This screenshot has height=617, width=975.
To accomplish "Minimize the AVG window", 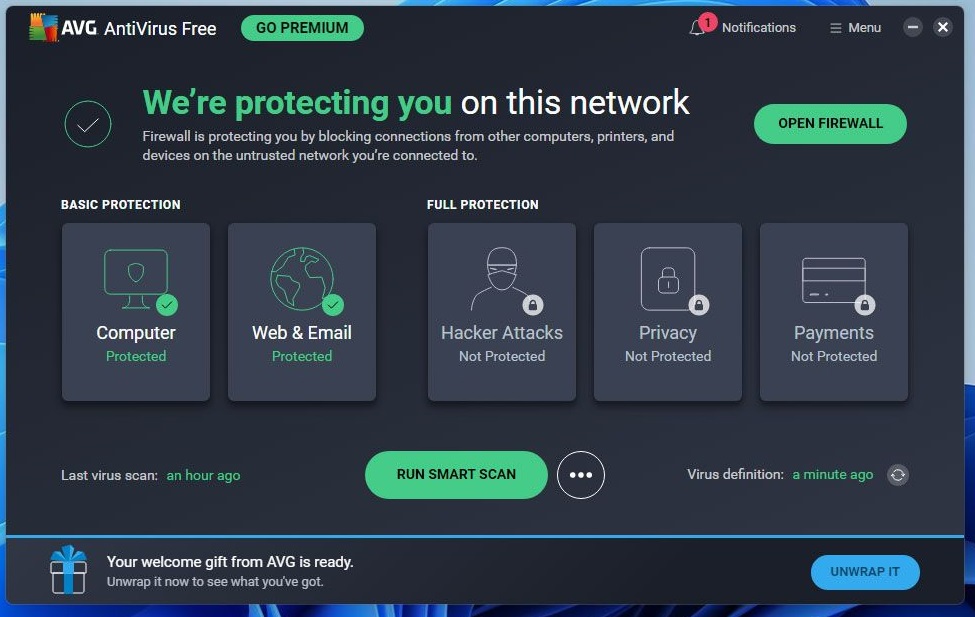I will [913, 28].
